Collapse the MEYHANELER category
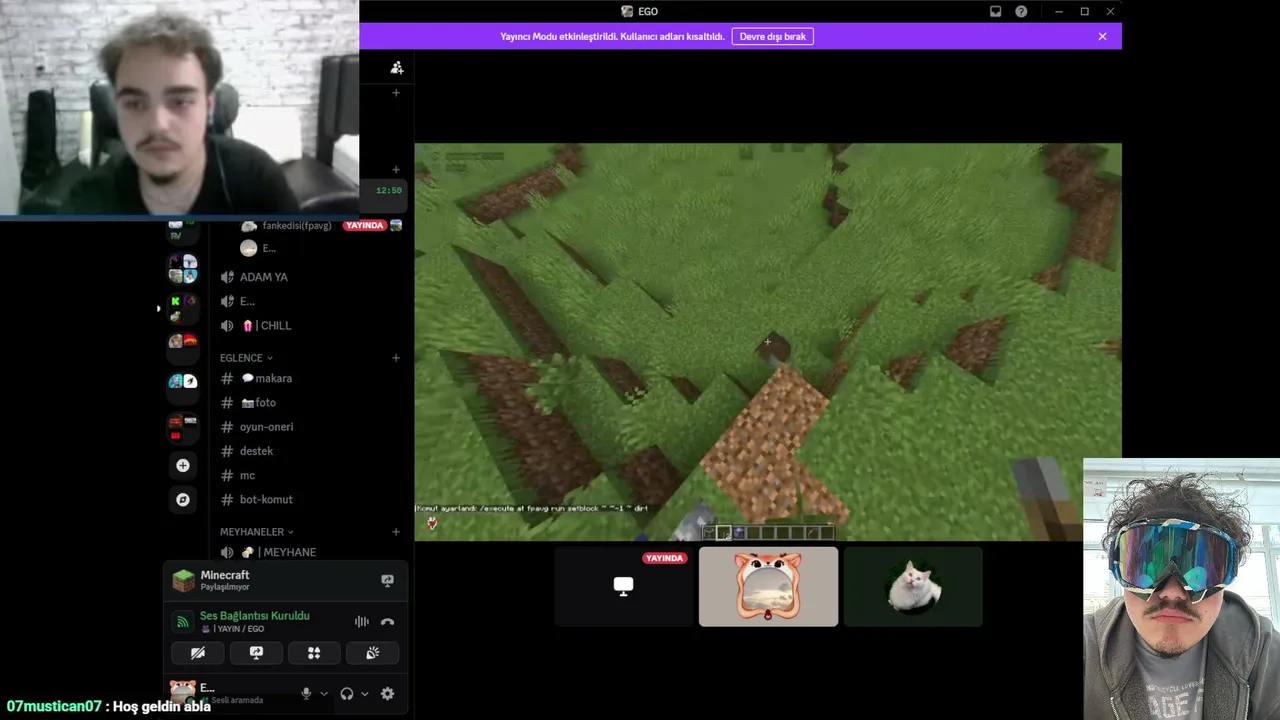The image size is (1280, 720). [256, 532]
